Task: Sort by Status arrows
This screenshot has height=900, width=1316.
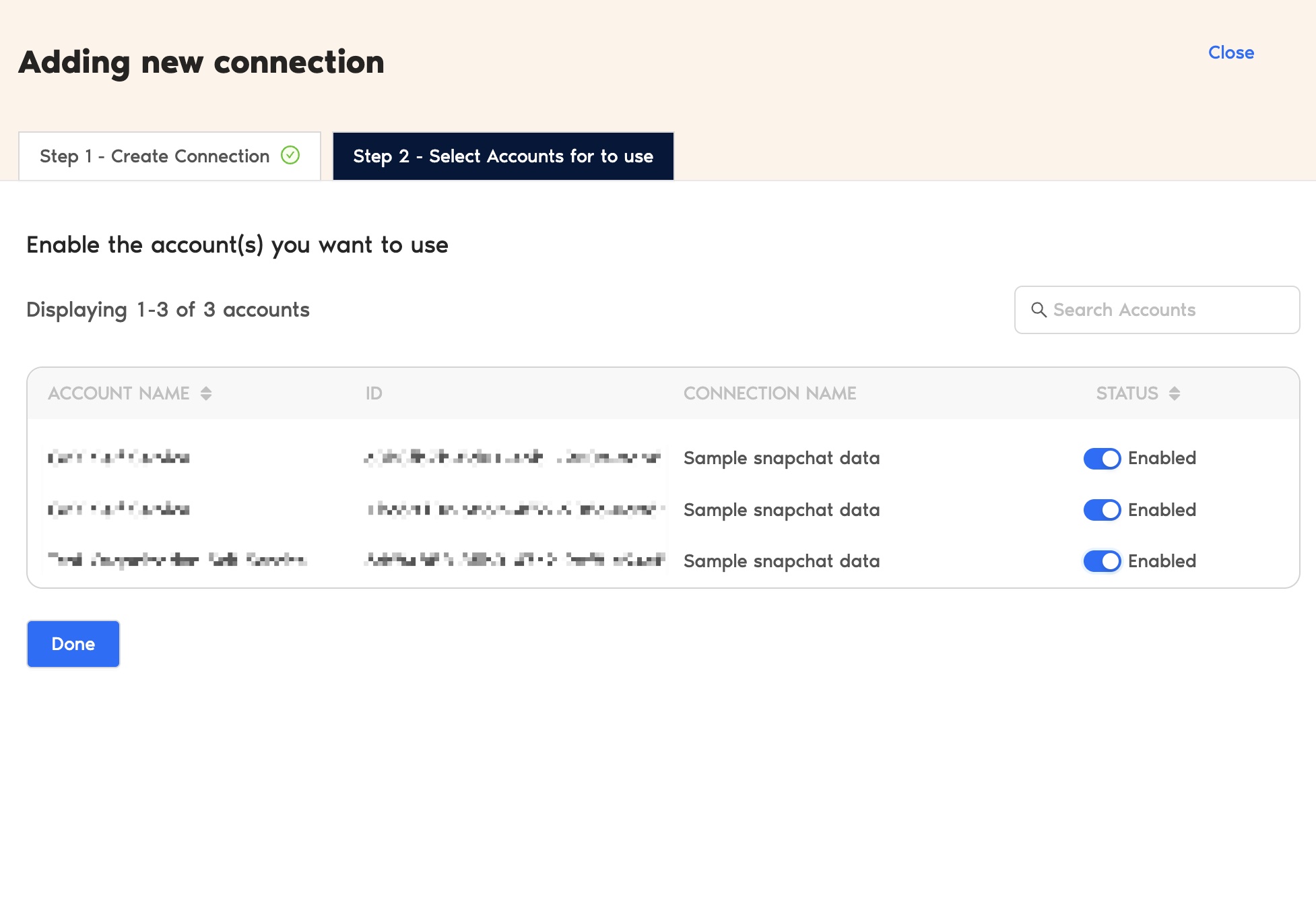Action: pyautogui.click(x=1175, y=393)
